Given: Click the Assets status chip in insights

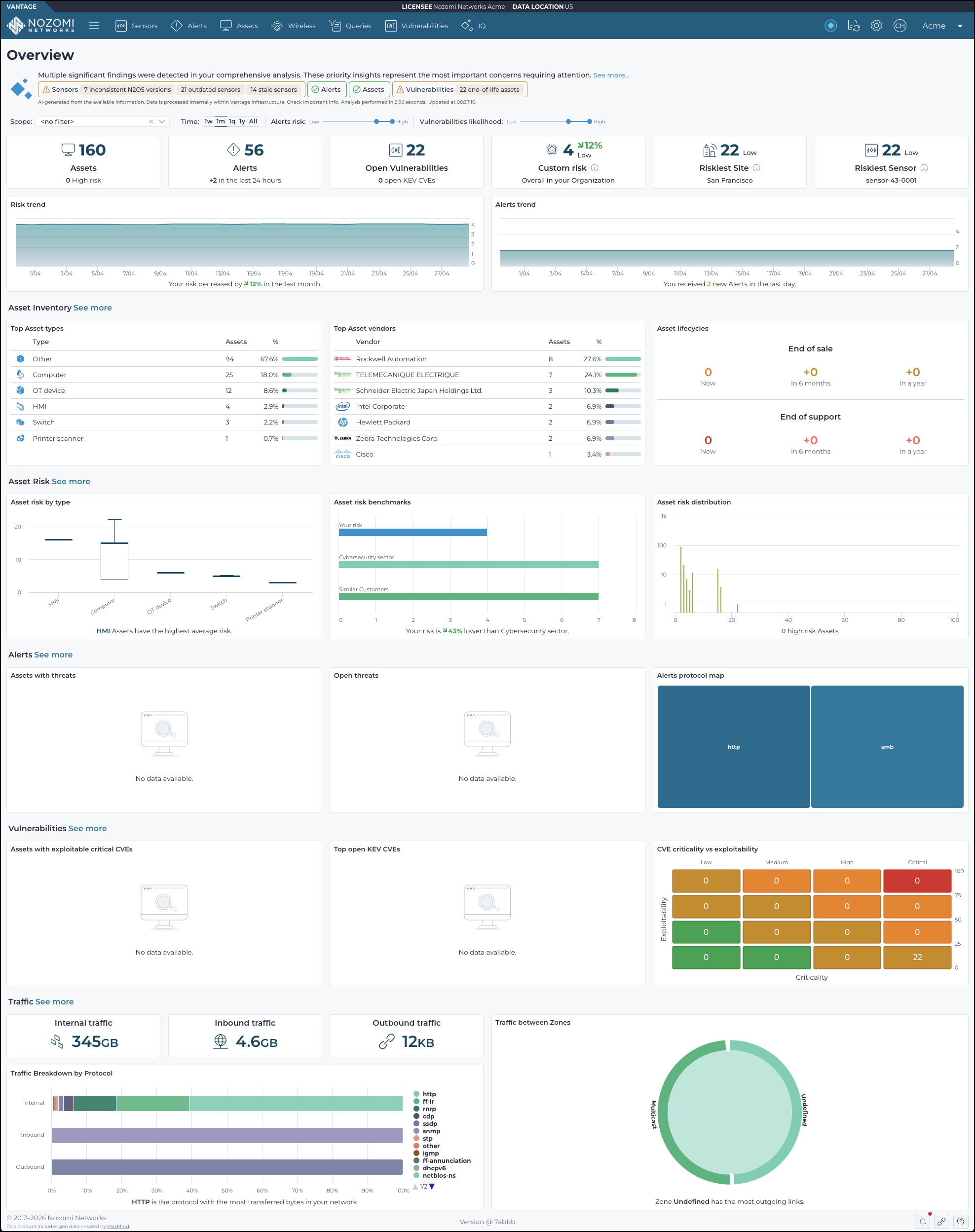Looking at the screenshot, I should point(369,90).
